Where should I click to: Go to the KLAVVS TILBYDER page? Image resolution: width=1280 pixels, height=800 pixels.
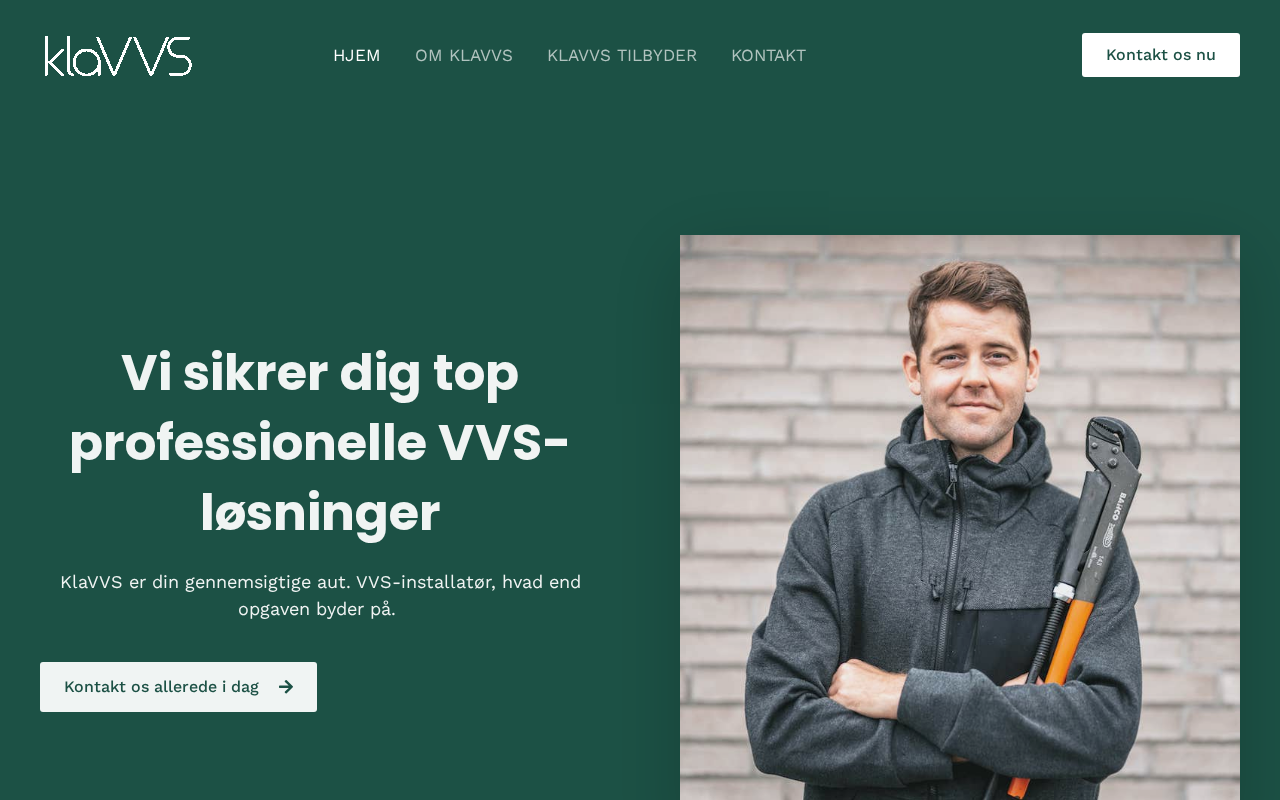pos(622,56)
